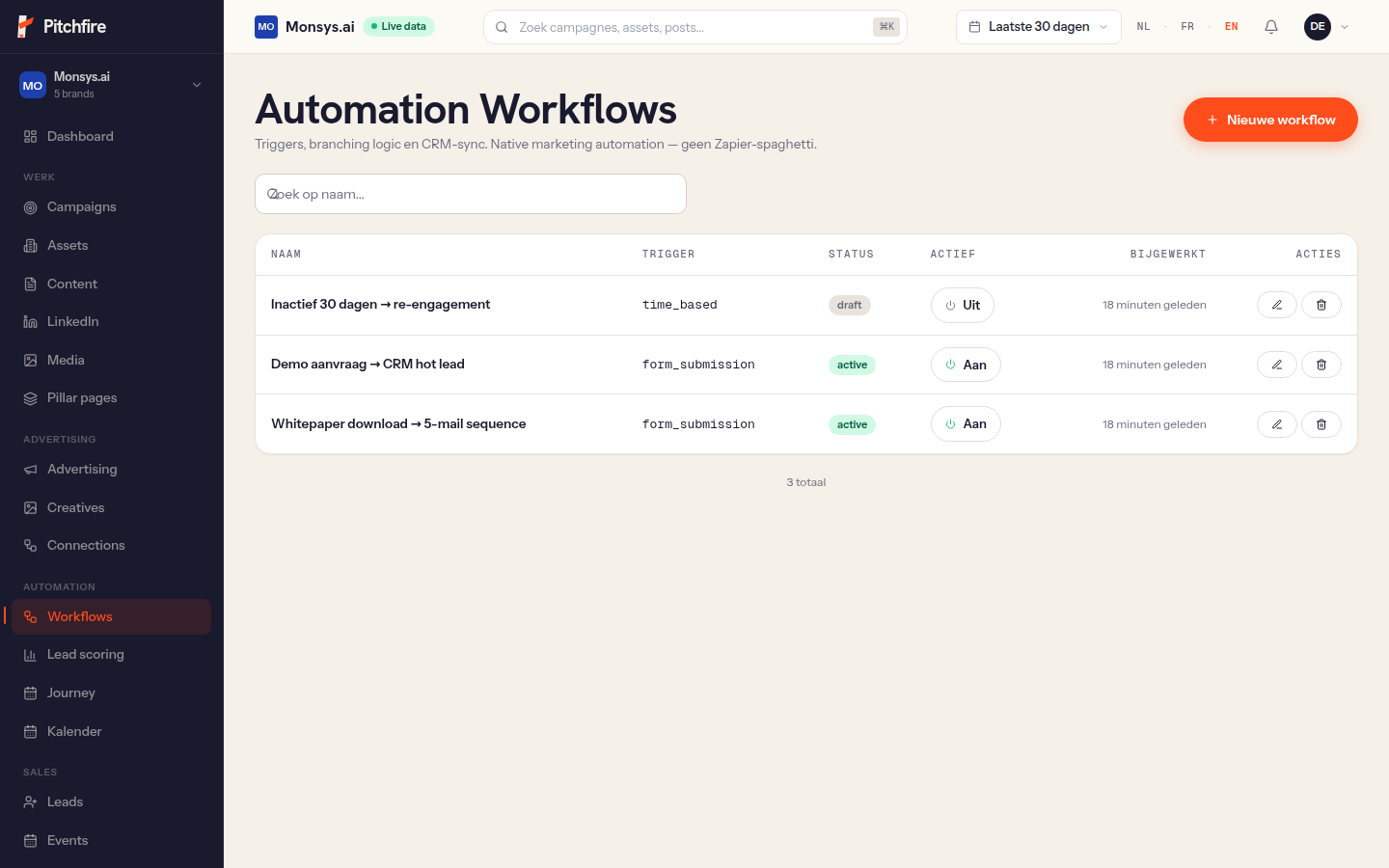The height and width of the screenshot is (868, 1389).
Task: Edit the Whitepaper download workflow
Action: click(1276, 424)
